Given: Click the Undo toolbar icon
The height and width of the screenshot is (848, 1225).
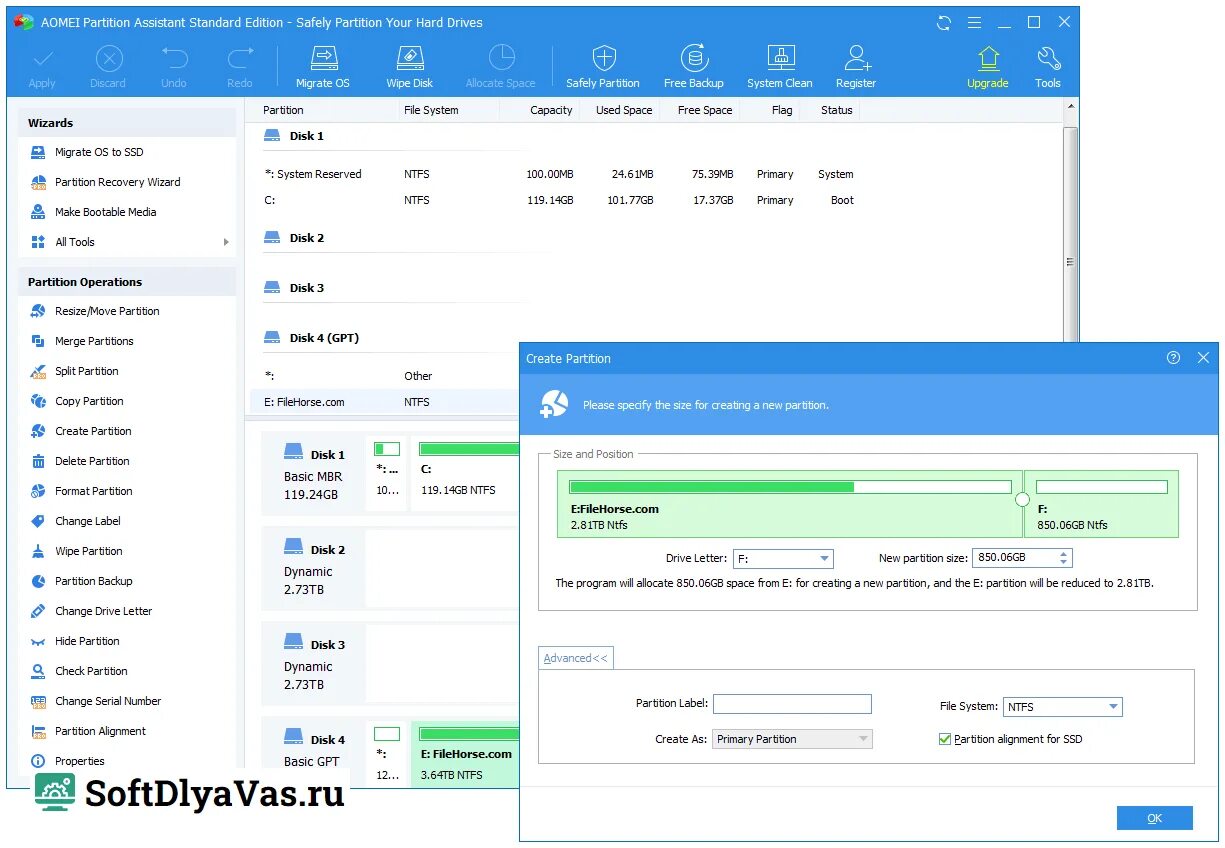Looking at the screenshot, I should coord(174,66).
